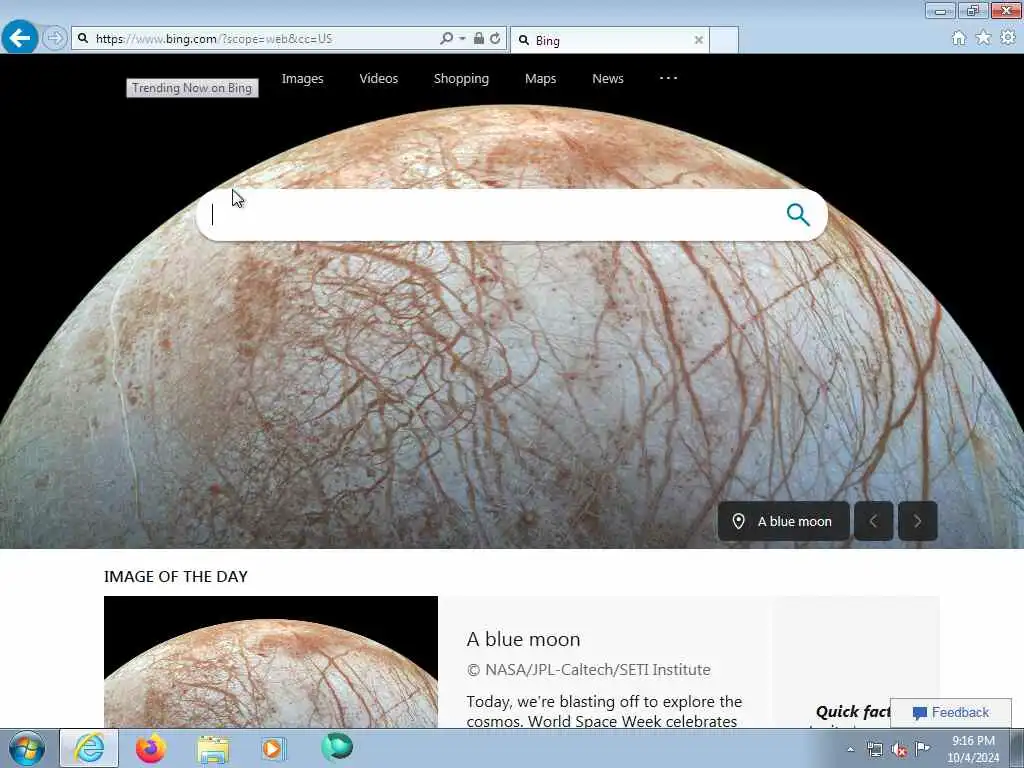
Task: Refresh the page with the reload icon
Action: pos(495,39)
